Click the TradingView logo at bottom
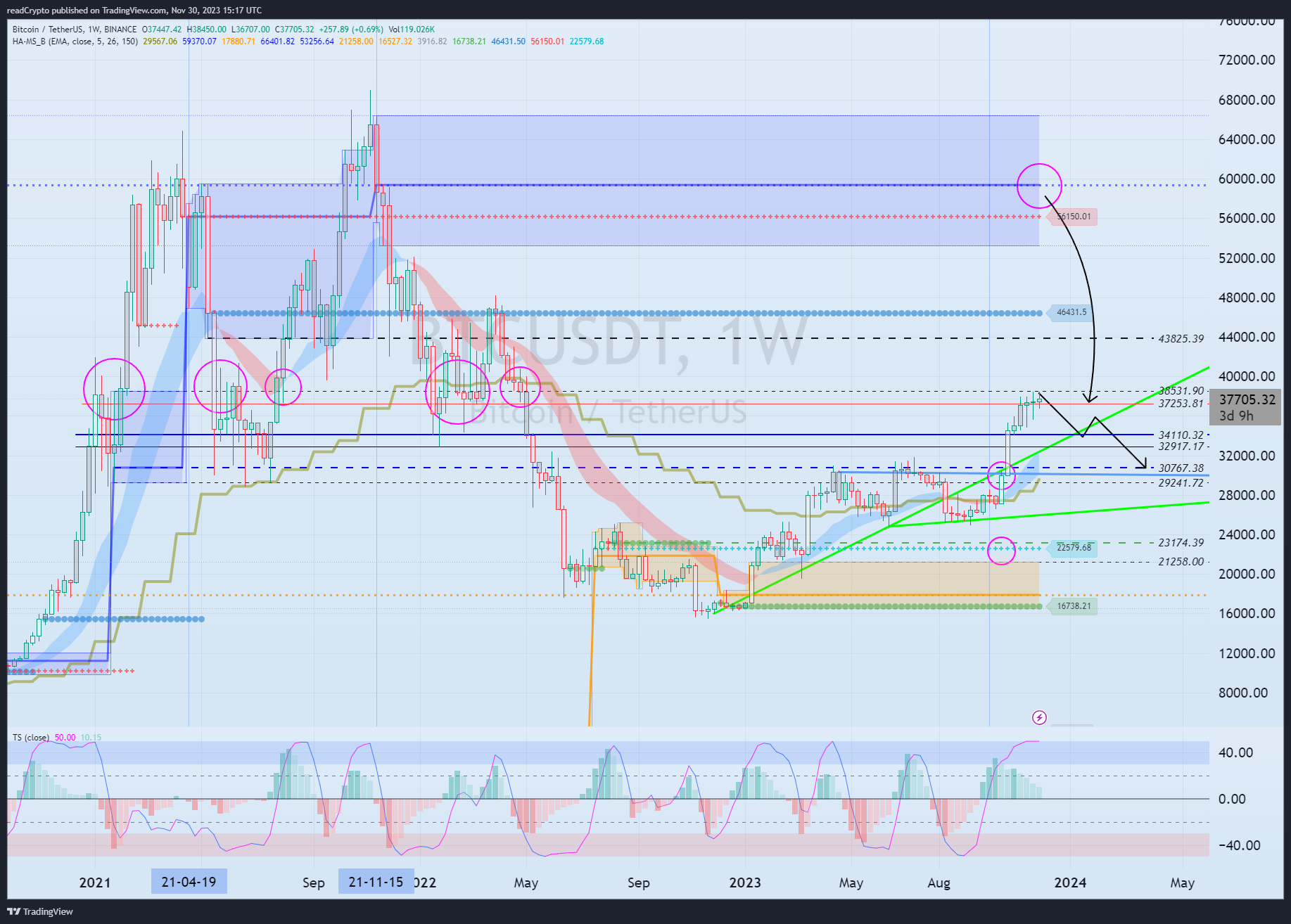The width and height of the screenshot is (1291, 924). click(x=40, y=911)
